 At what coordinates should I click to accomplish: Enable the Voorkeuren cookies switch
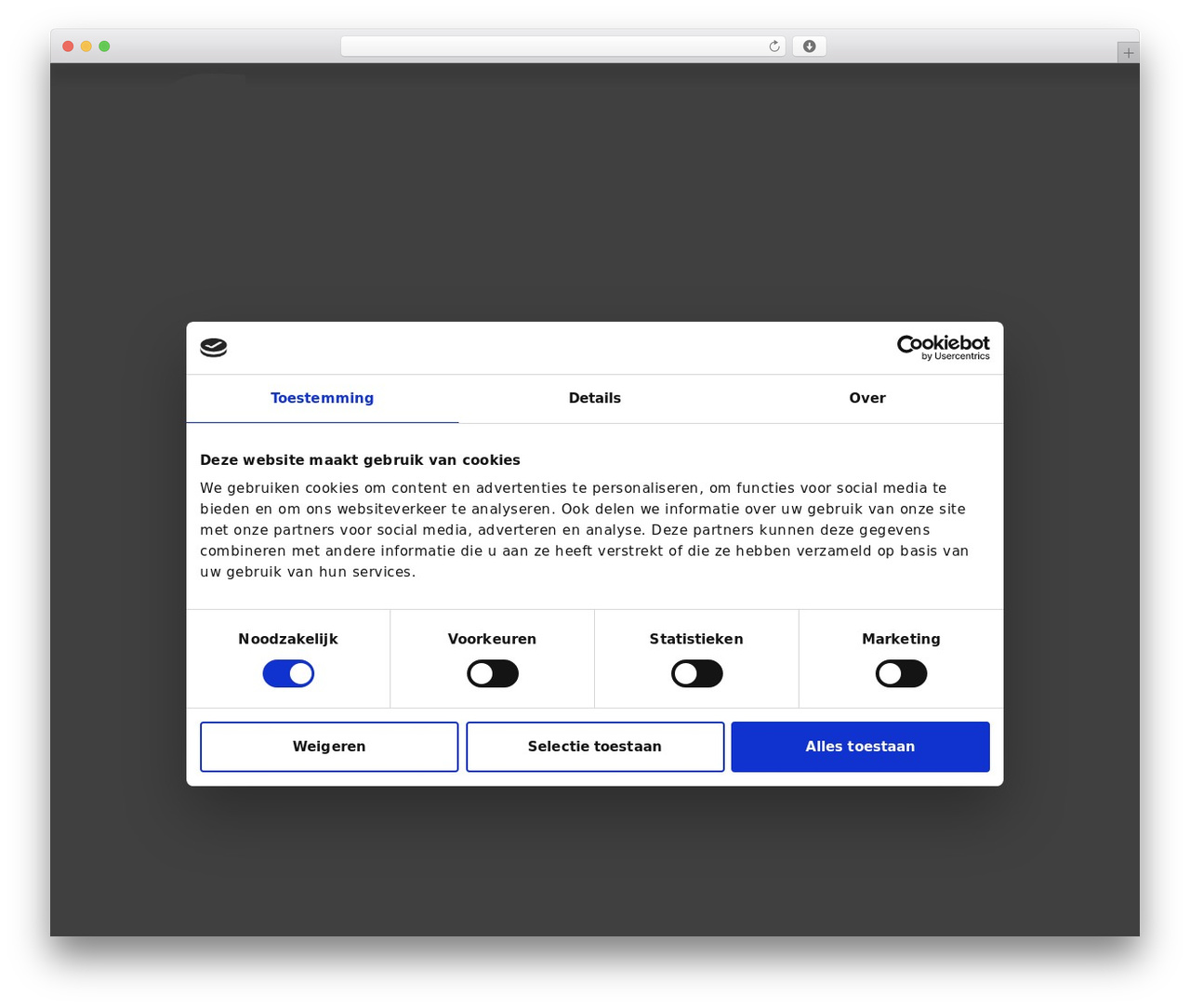[x=493, y=674]
